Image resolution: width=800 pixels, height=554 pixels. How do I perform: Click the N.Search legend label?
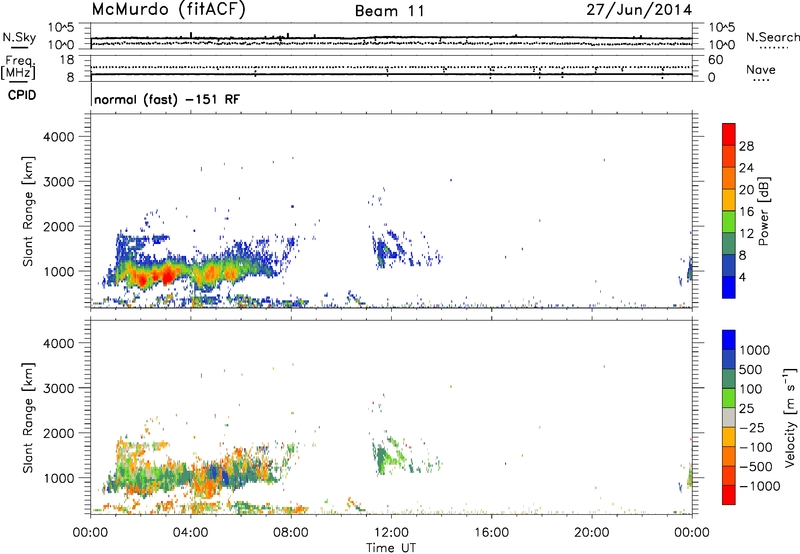pos(772,37)
